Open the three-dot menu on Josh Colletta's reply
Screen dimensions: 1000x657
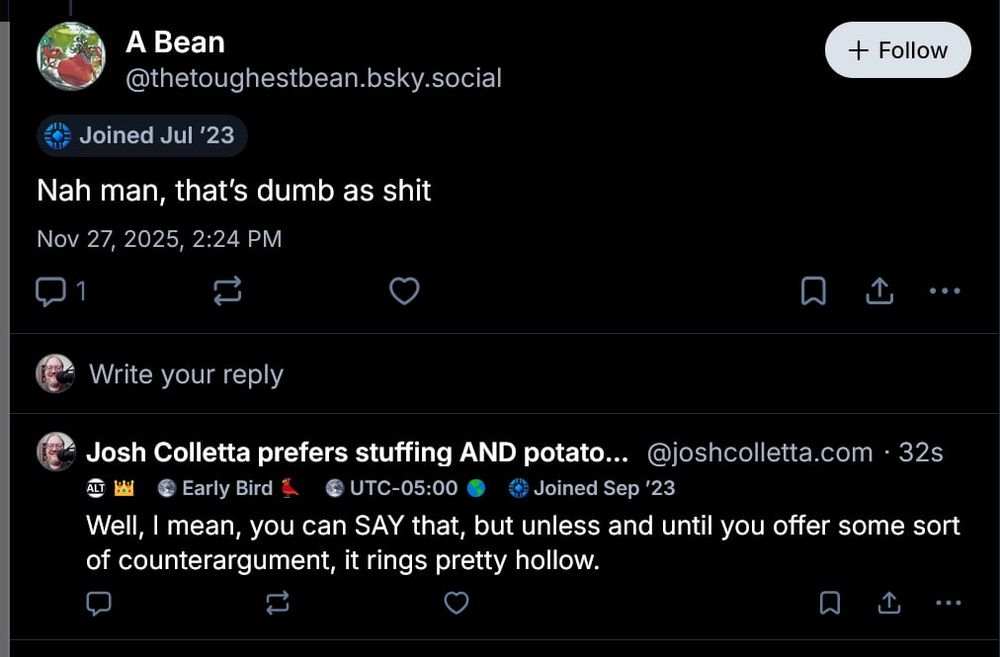click(947, 603)
